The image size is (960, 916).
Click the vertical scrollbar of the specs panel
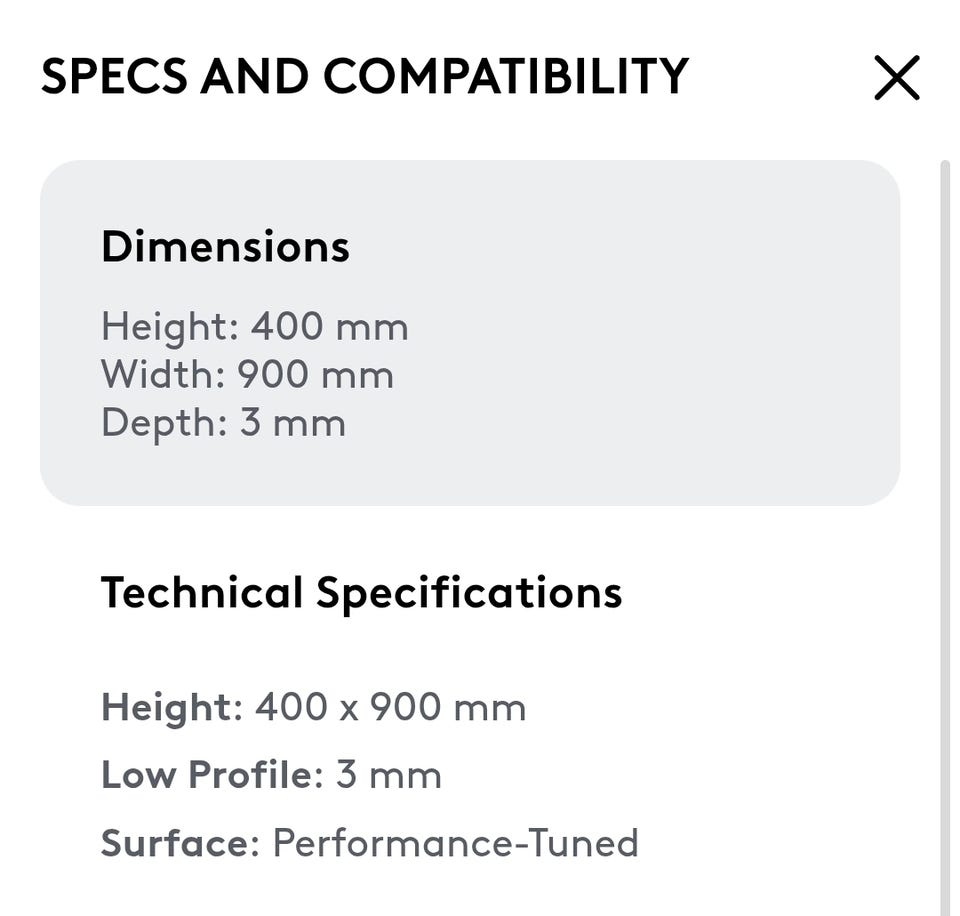point(945,500)
